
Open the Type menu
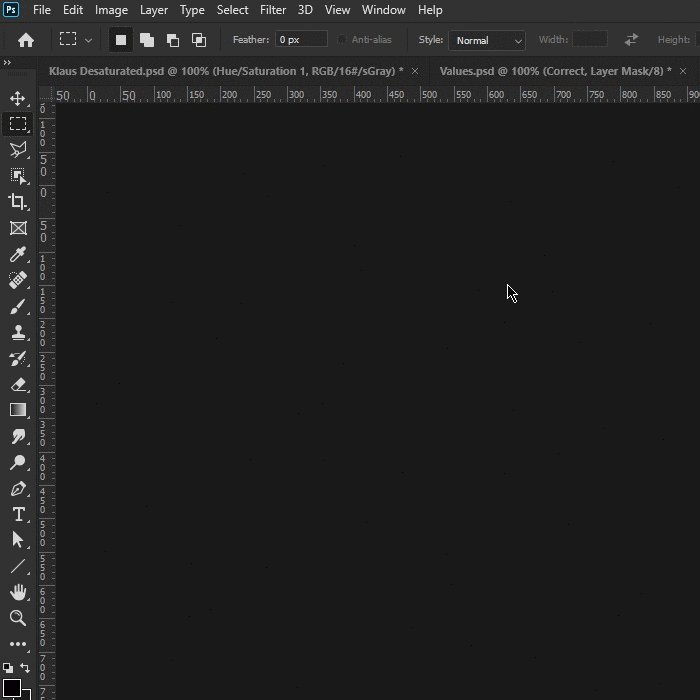(x=192, y=10)
